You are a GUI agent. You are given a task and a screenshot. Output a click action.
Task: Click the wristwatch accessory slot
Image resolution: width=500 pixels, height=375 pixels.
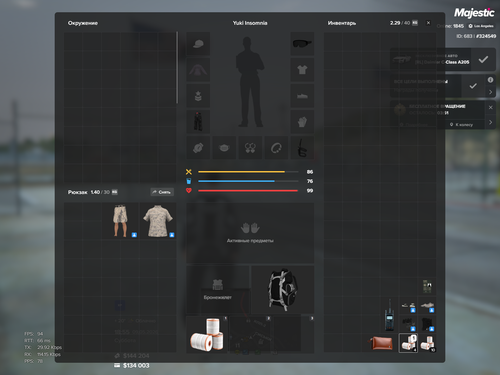[x=198, y=148]
